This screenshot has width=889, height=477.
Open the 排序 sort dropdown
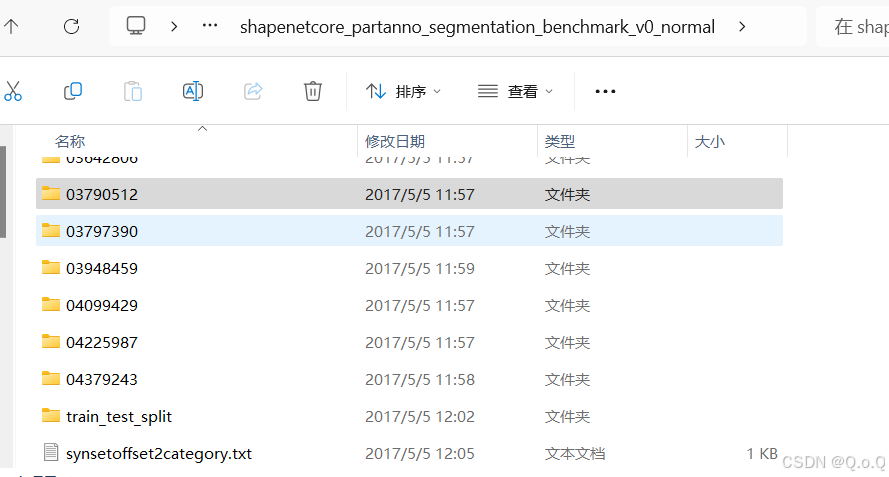404,91
